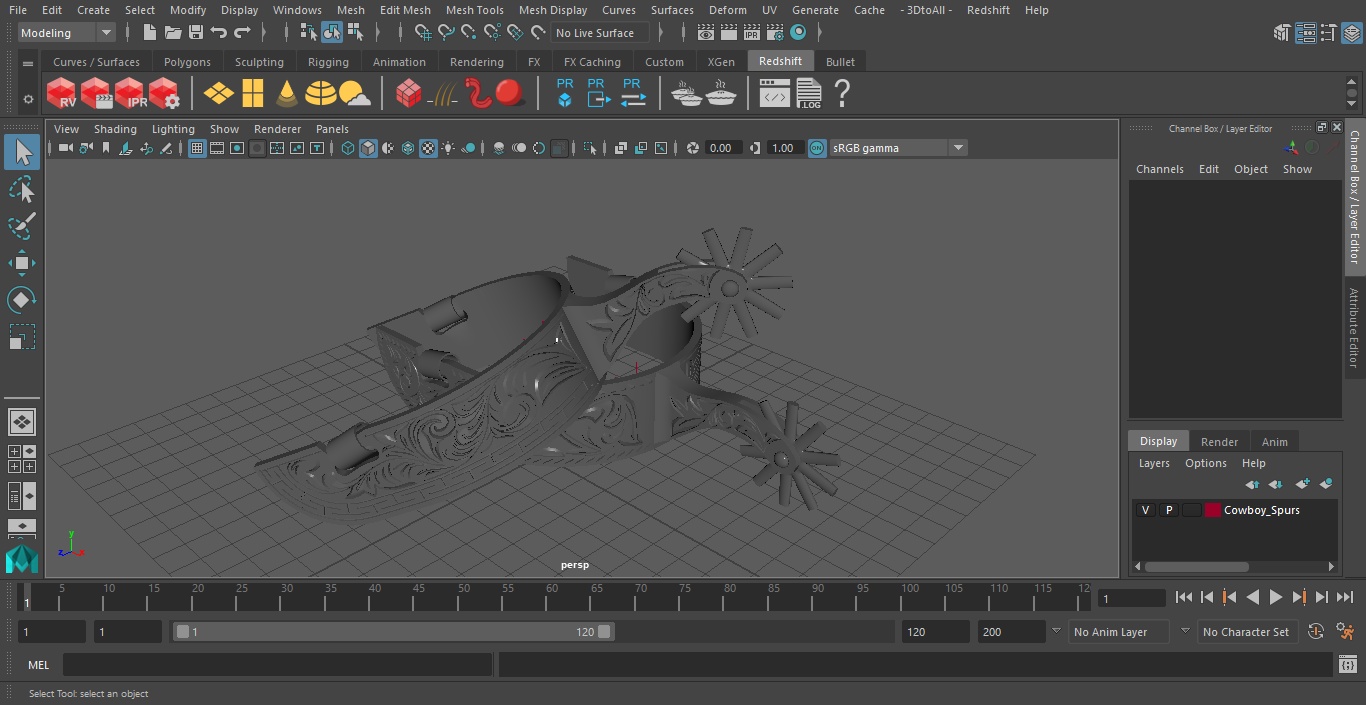The width and height of the screenshot is (1366, 705).
Task: Click the save scene icon
Action: tap(196, 33)
